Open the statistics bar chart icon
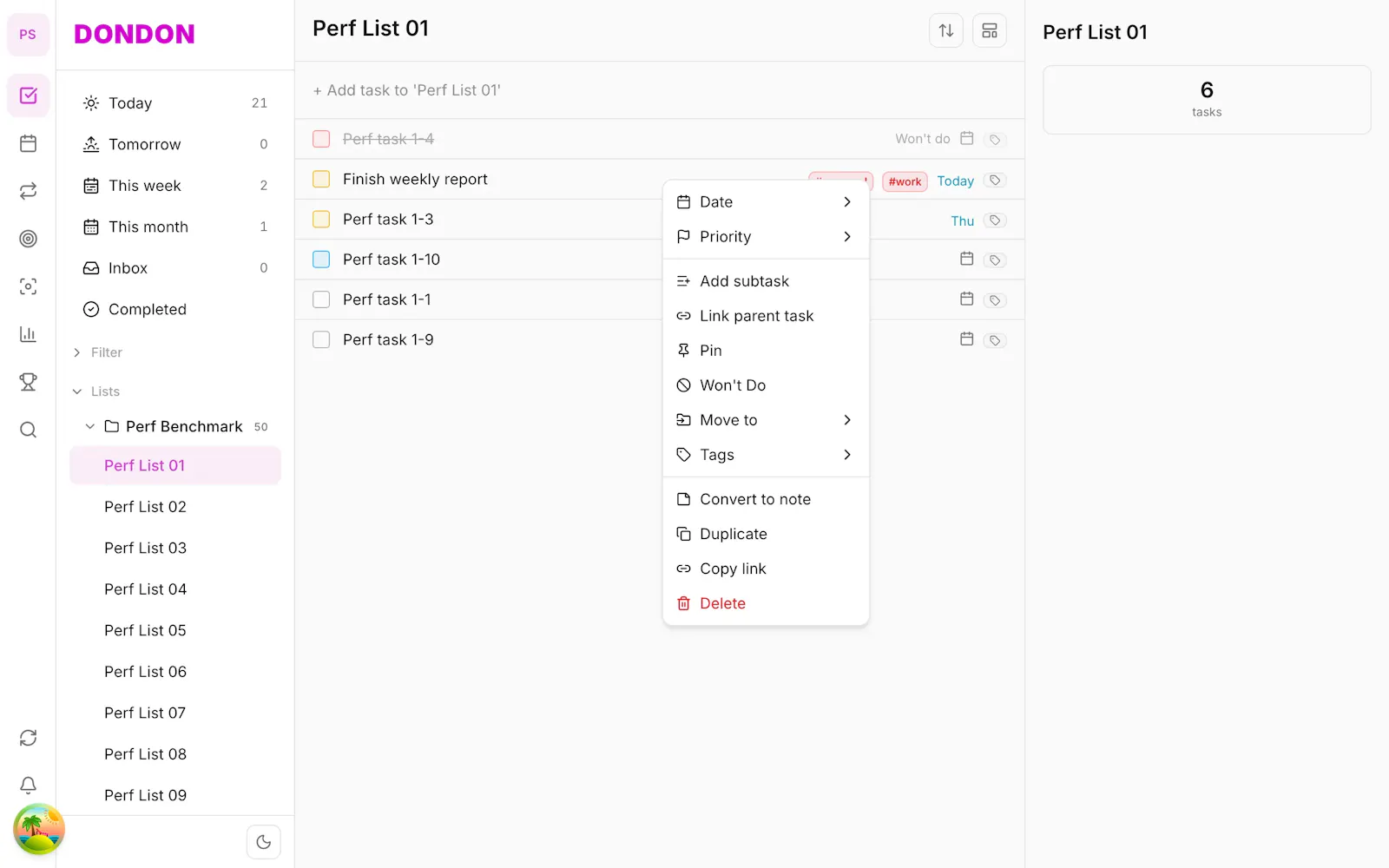Image resolution: width=1389 pixels, height=868 pixels. coord(28,334)
